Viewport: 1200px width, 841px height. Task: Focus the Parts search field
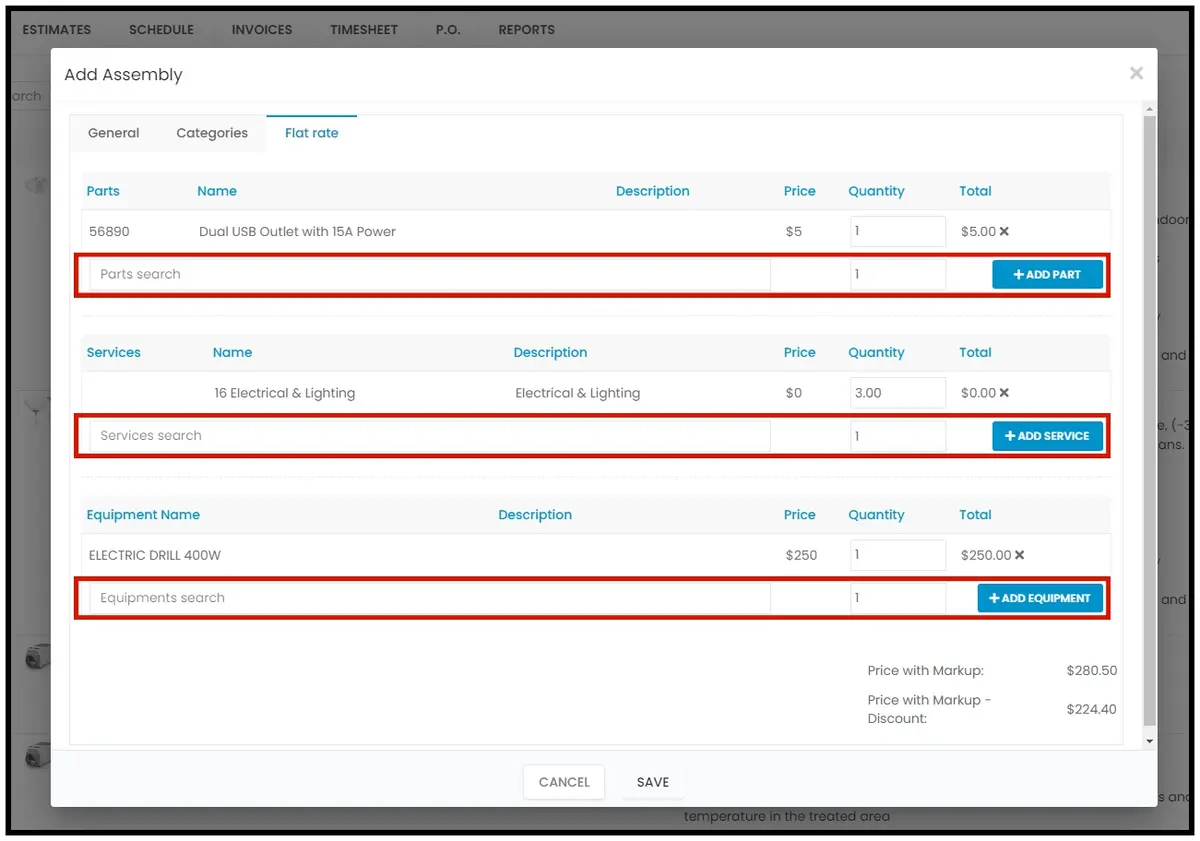click(430, 275)
